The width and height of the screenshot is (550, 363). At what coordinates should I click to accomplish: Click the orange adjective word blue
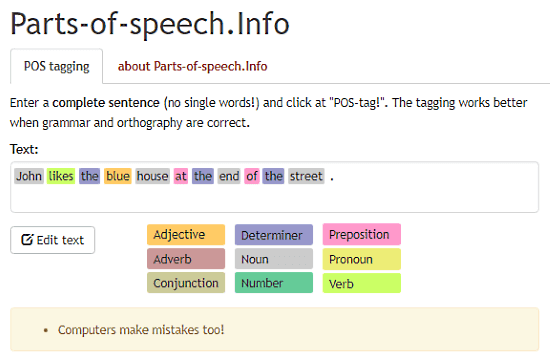[118, 176]
